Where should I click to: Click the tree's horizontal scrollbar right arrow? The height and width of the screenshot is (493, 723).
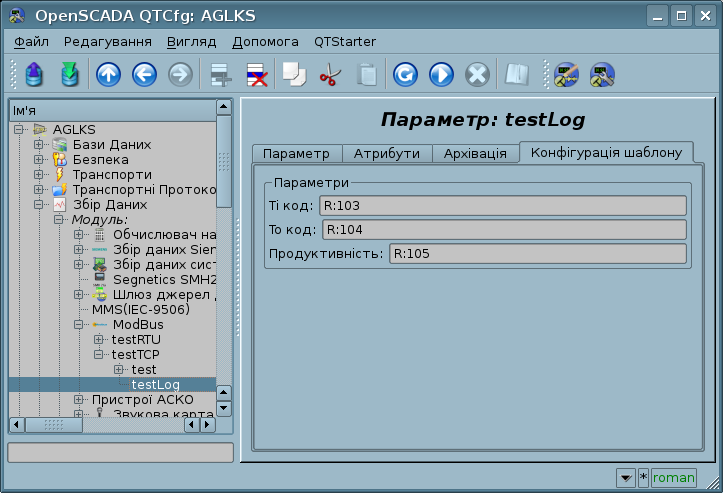click(207, 425)
